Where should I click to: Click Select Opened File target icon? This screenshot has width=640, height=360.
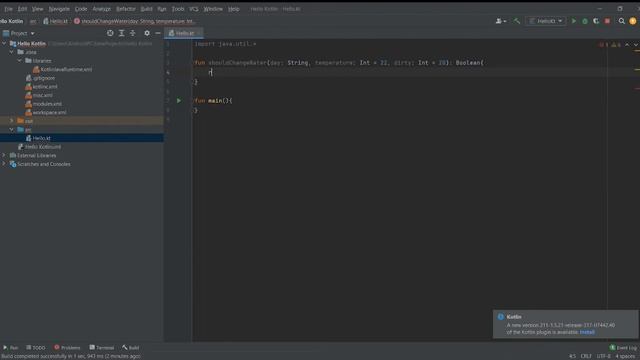(x=110, y=33)
